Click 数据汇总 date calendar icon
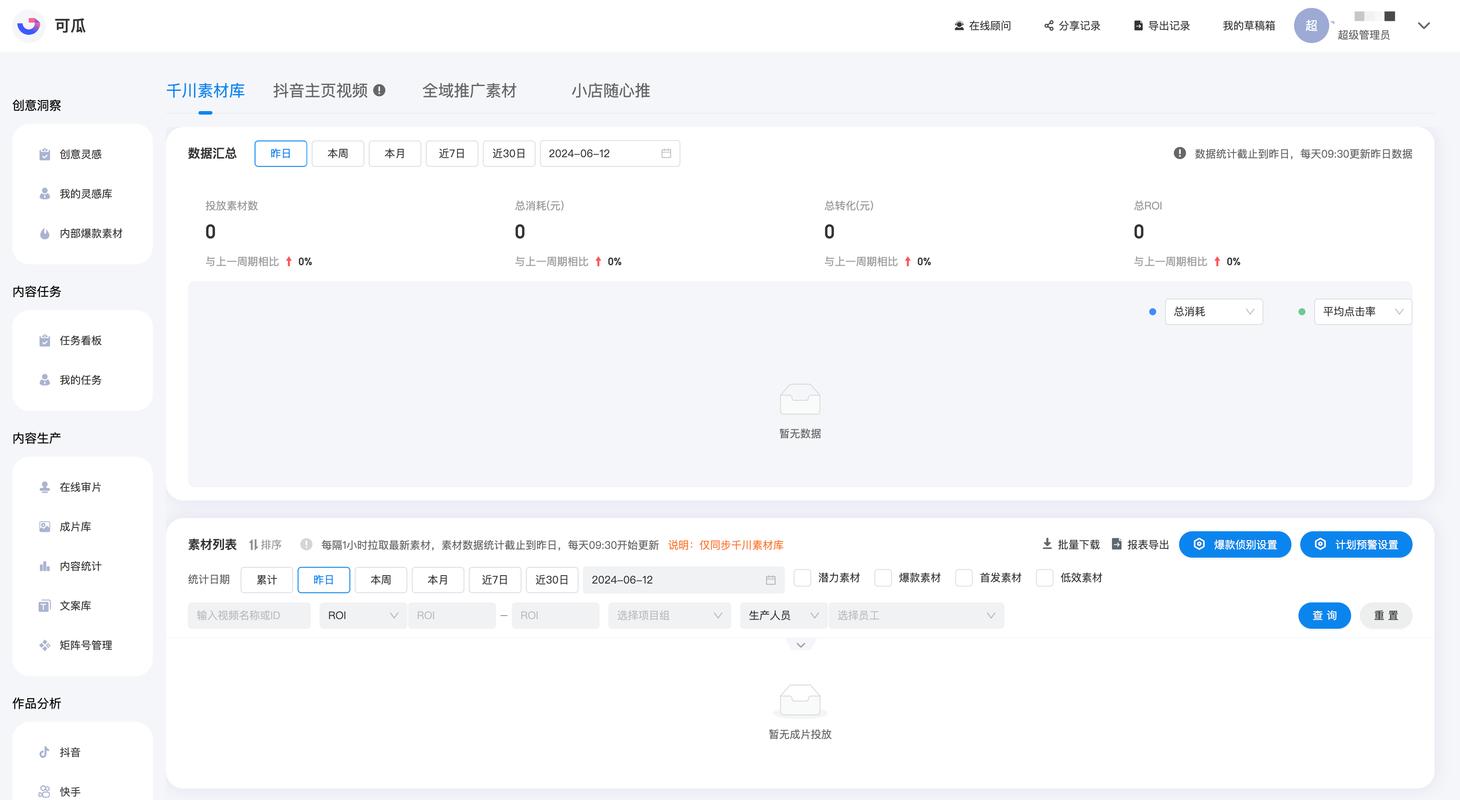Screen dimensions: 1460x800 coord(666,154)
